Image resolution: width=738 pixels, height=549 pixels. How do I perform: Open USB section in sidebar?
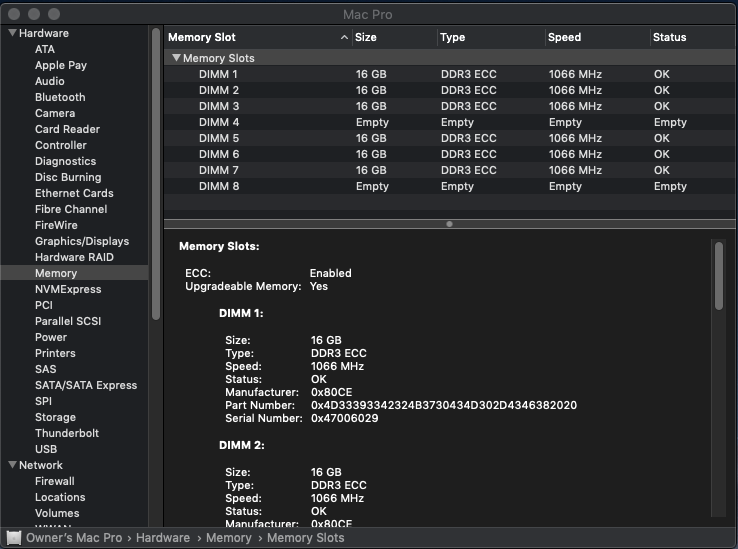[x=46, y=449]
